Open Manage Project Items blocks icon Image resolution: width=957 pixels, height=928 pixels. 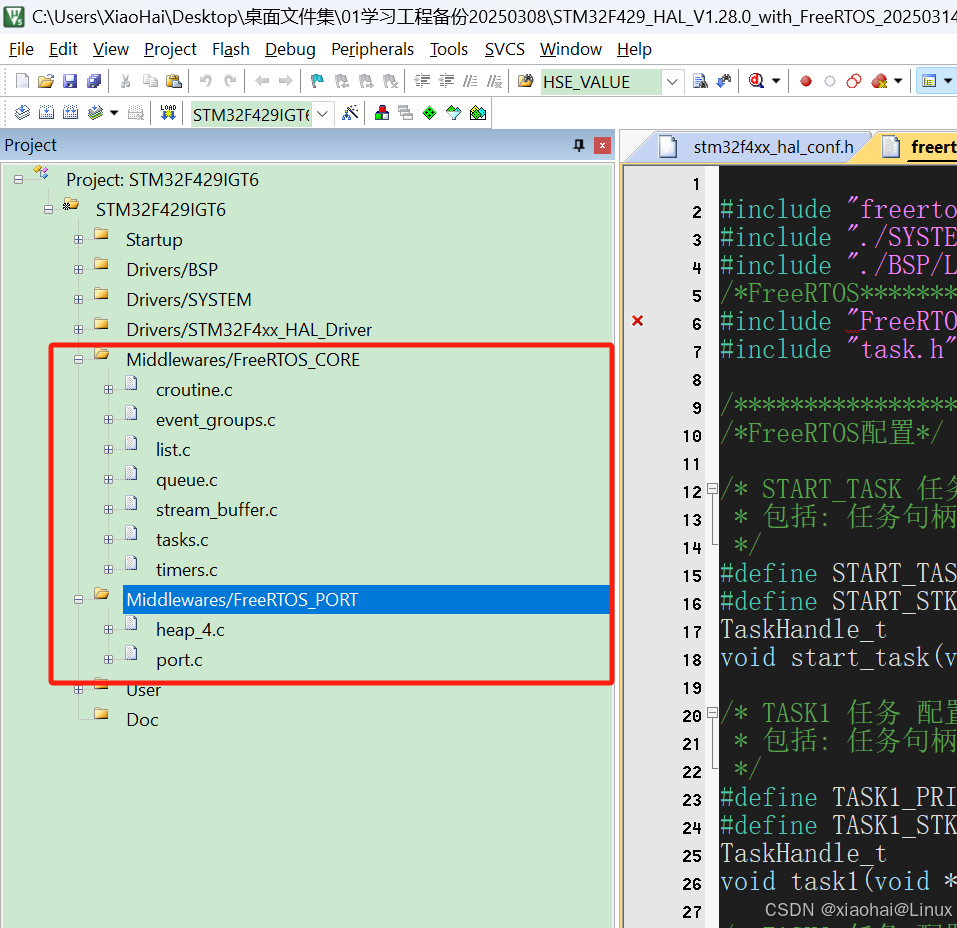tap(381, 113)
